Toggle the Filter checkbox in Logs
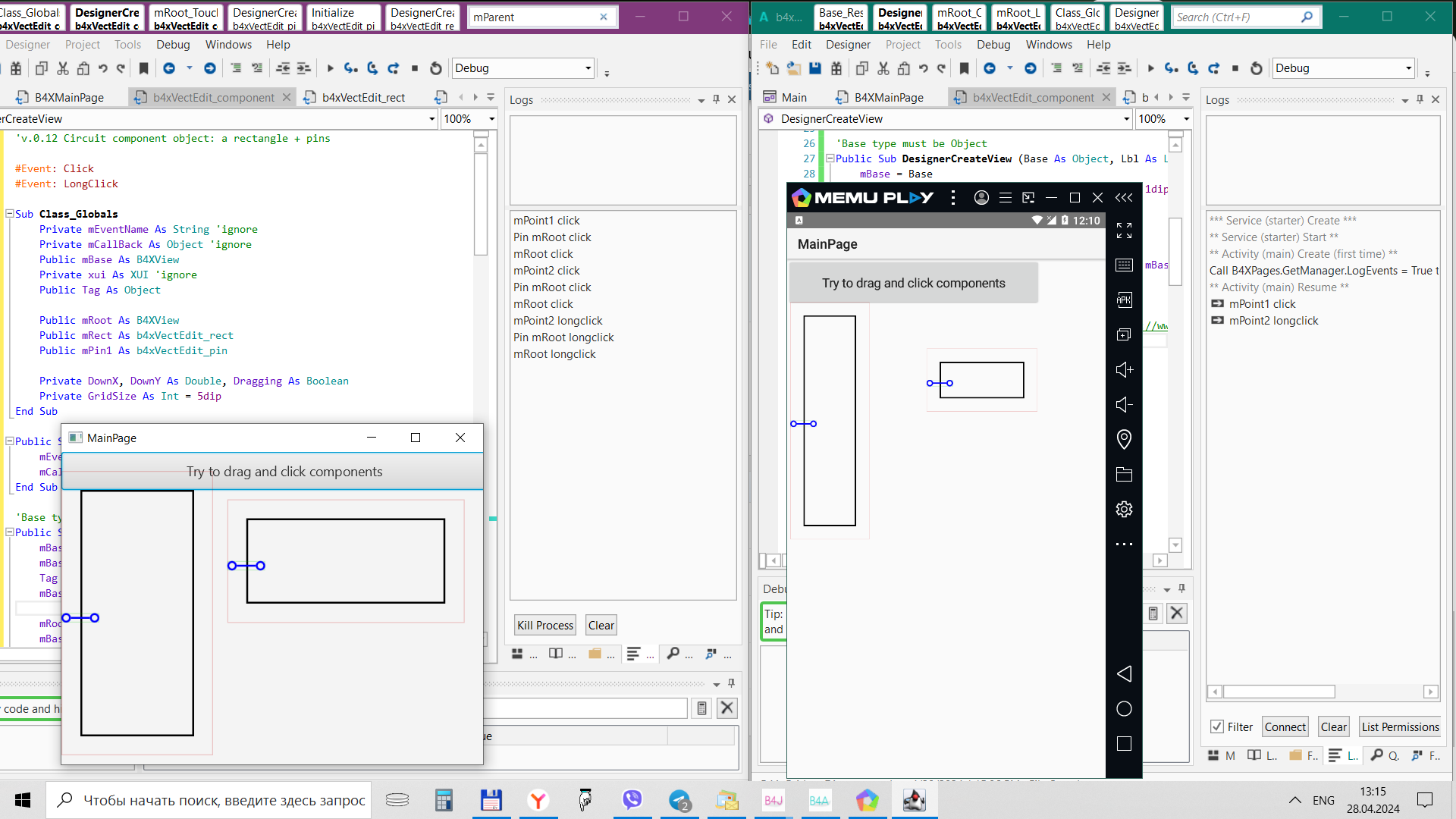 coord(1217,726)
